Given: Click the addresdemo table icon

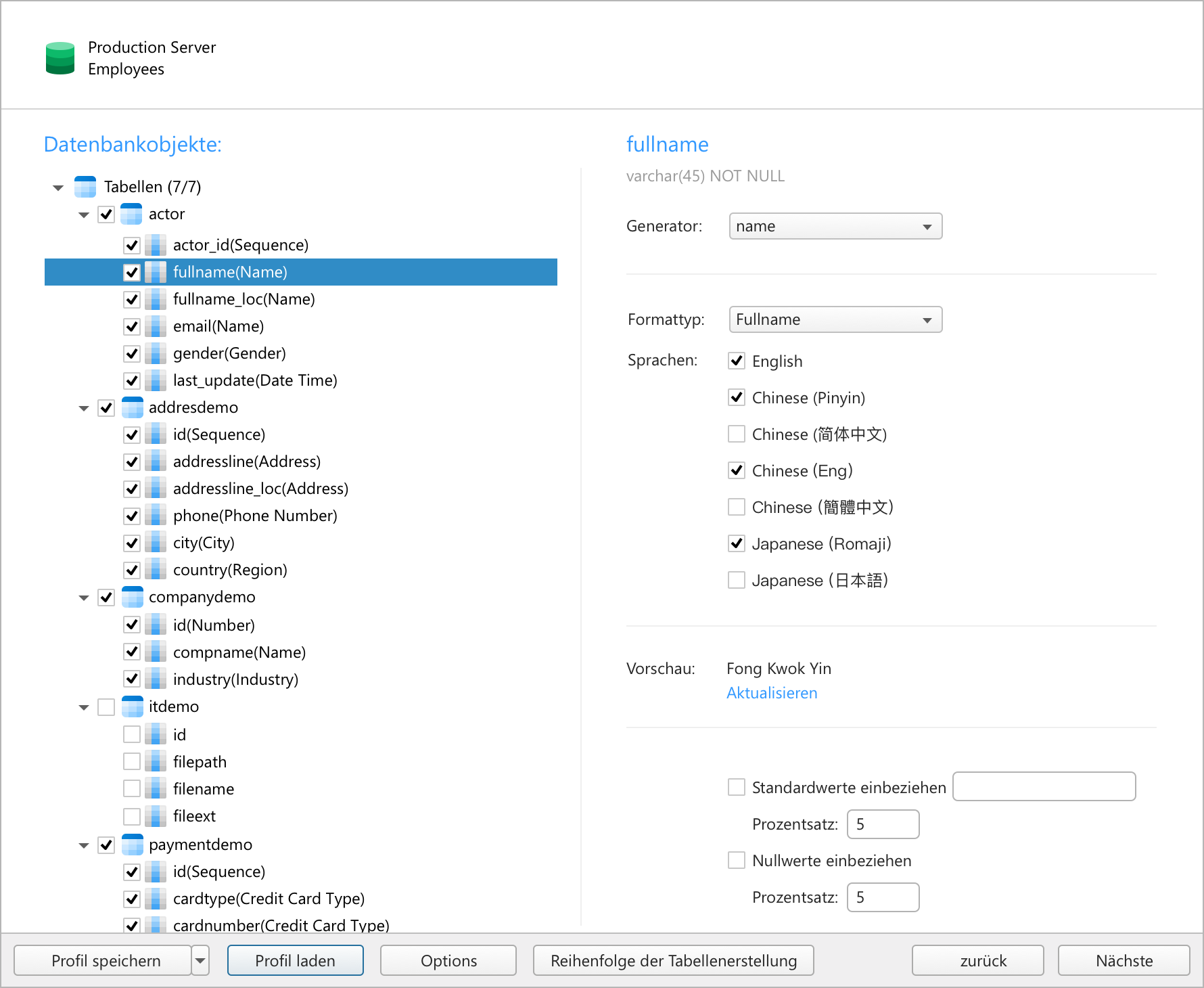Looking at the screenshot, I should (x=132, y=407).
